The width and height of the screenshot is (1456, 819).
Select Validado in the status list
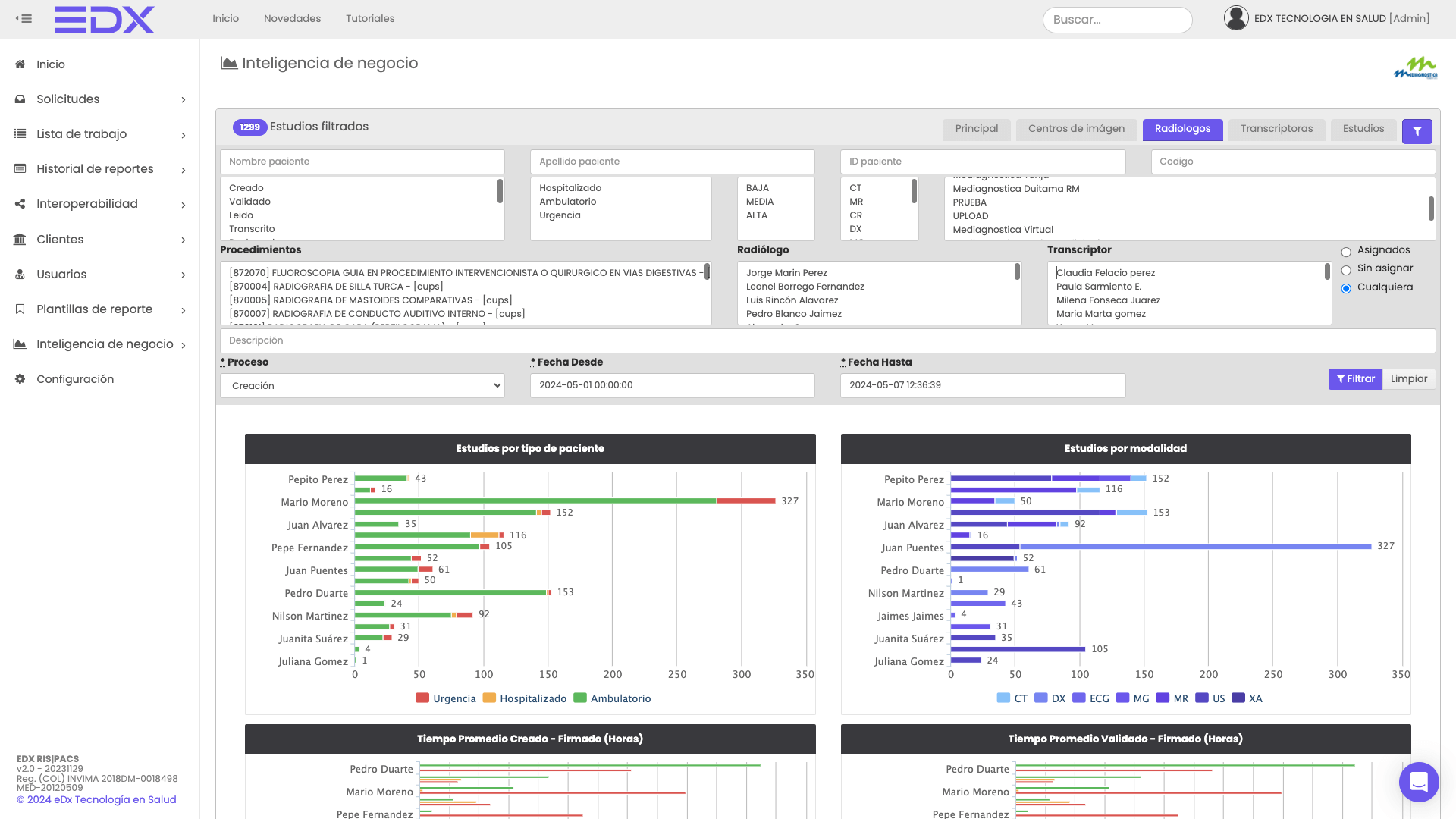[249, 202]
